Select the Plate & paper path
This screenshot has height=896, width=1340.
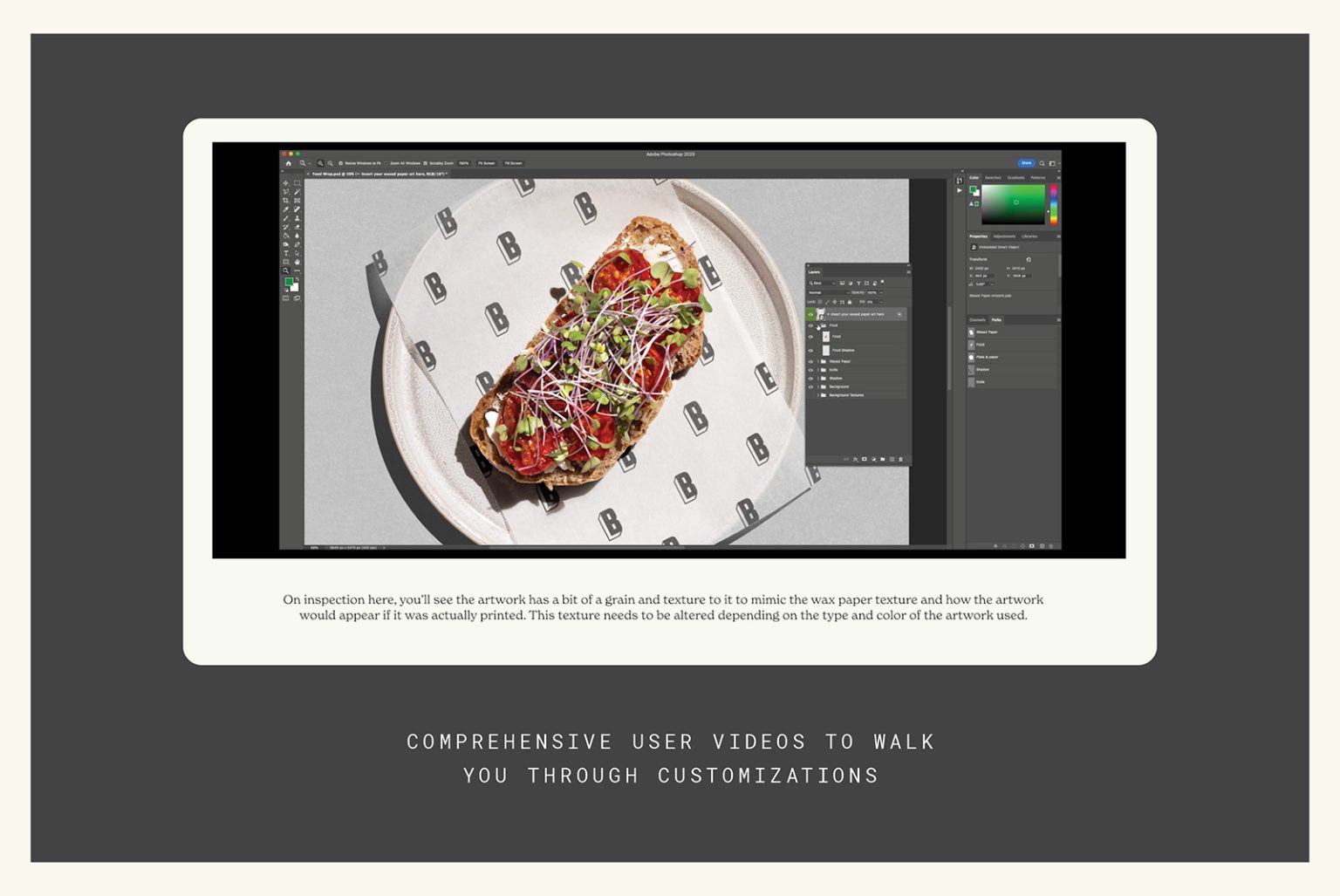click(987, 357)
